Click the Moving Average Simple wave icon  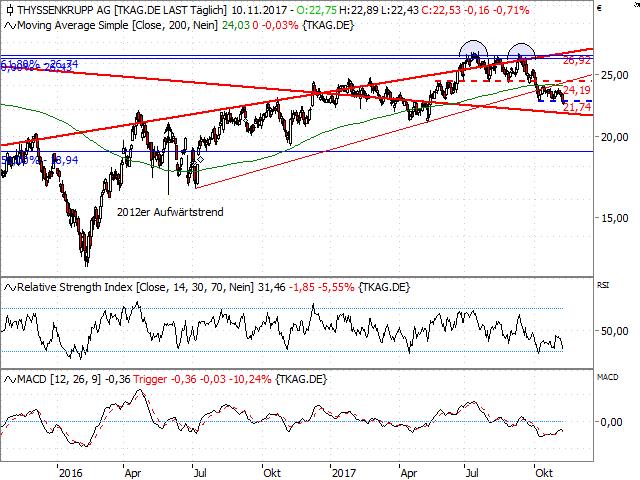(10, 26)
